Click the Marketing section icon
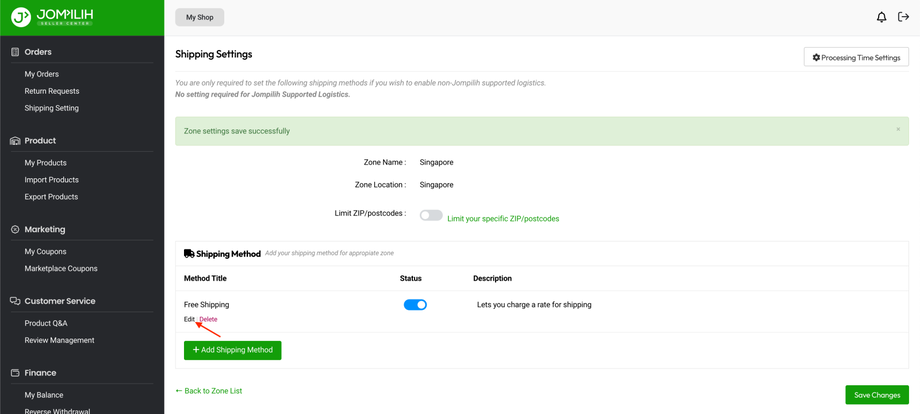Image resolution: width=920 pixels, height=414 pixels. pyautogui.click(x=15, y=229)
